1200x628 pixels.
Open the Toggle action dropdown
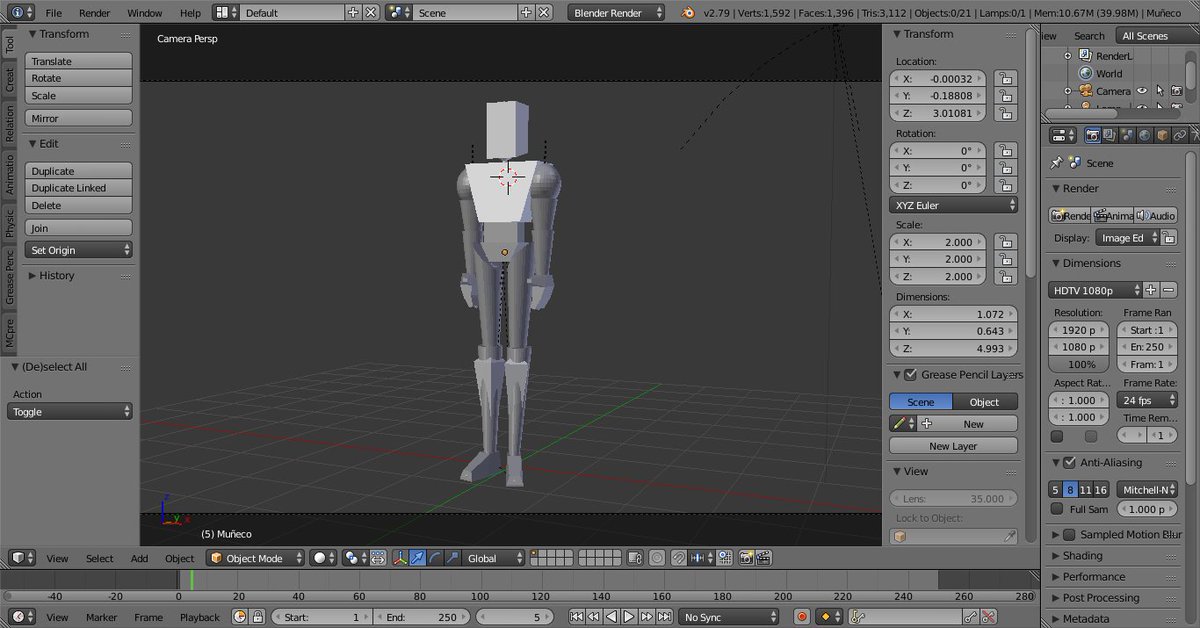[70, 412]
